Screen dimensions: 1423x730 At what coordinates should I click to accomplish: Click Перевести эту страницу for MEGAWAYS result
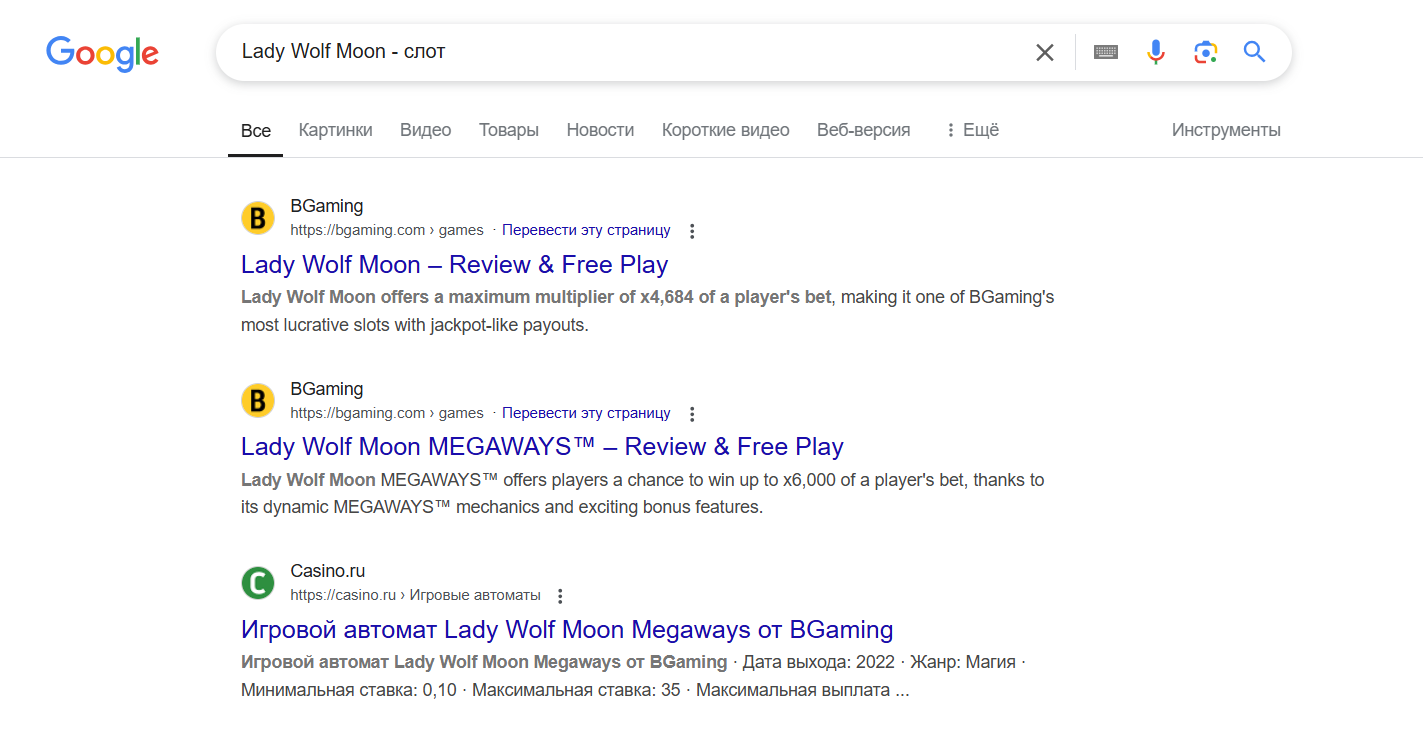point(586,413)
